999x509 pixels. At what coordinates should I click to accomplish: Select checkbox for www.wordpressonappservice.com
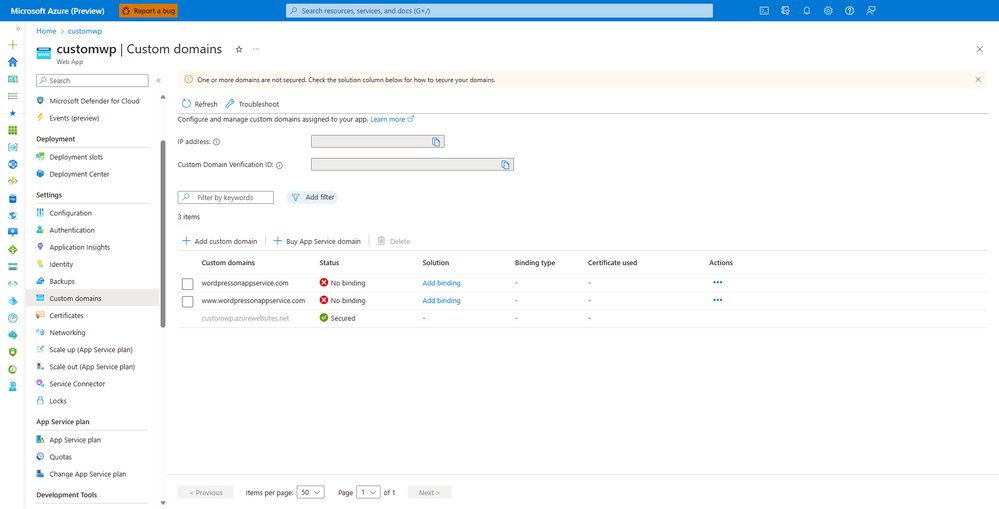tap(187, 301)
